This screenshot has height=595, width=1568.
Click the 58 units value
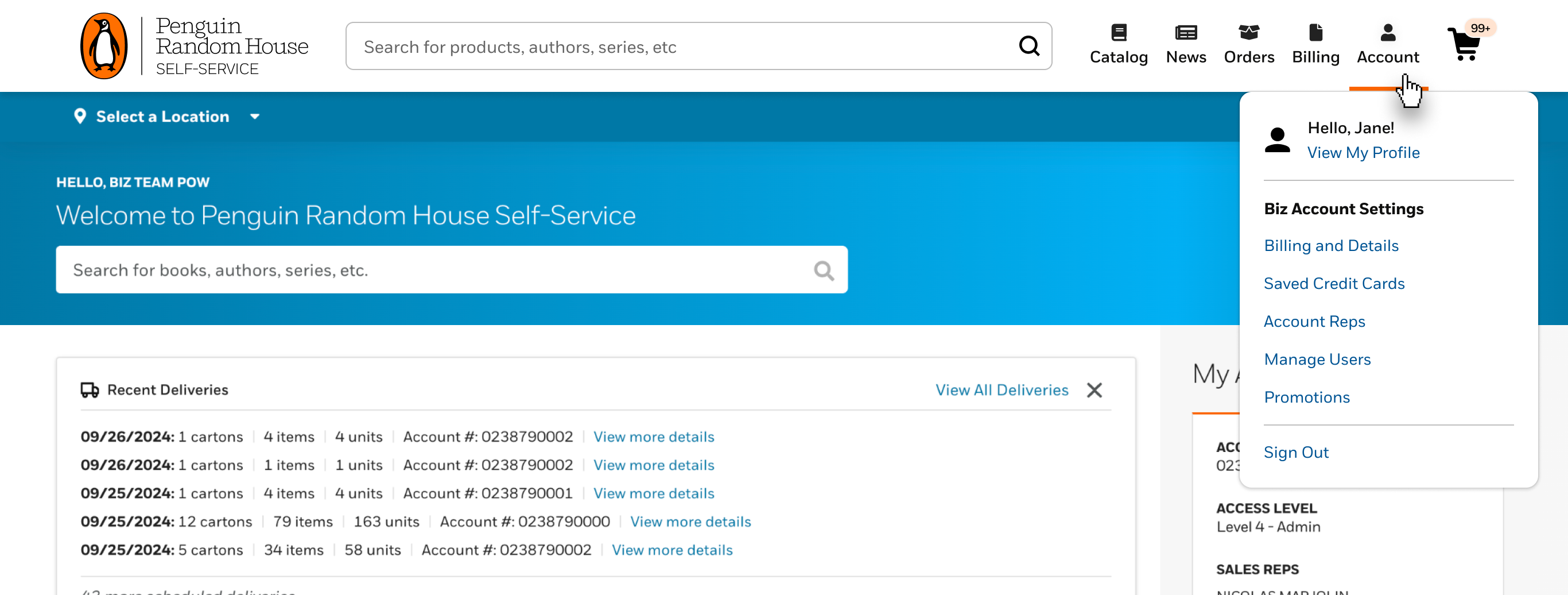coord(372,550)
